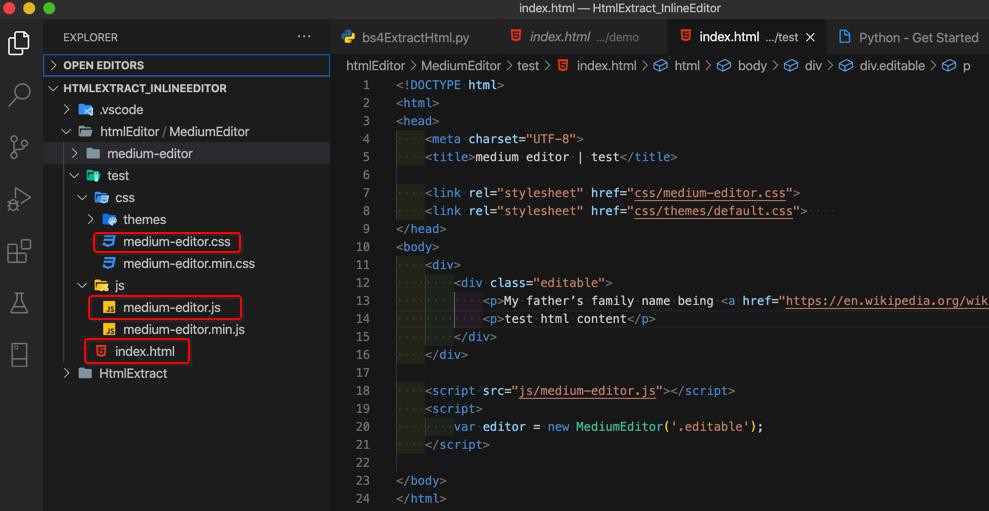Click the macOS green fullscreen window button

pyautogui.click(x=49, y=8)
